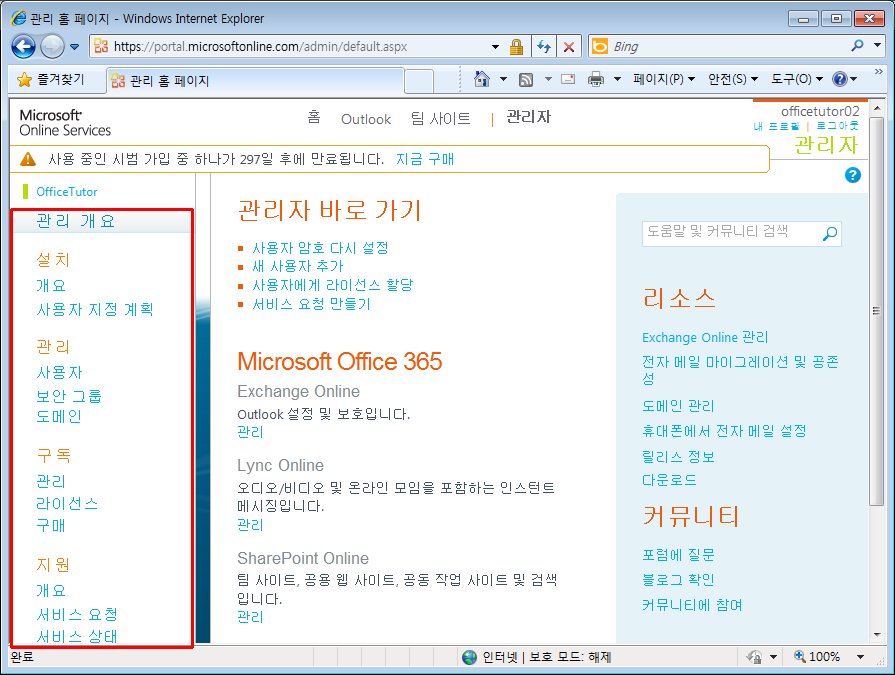Open the printer options dropdown arrow

click(x=617, y=79)
